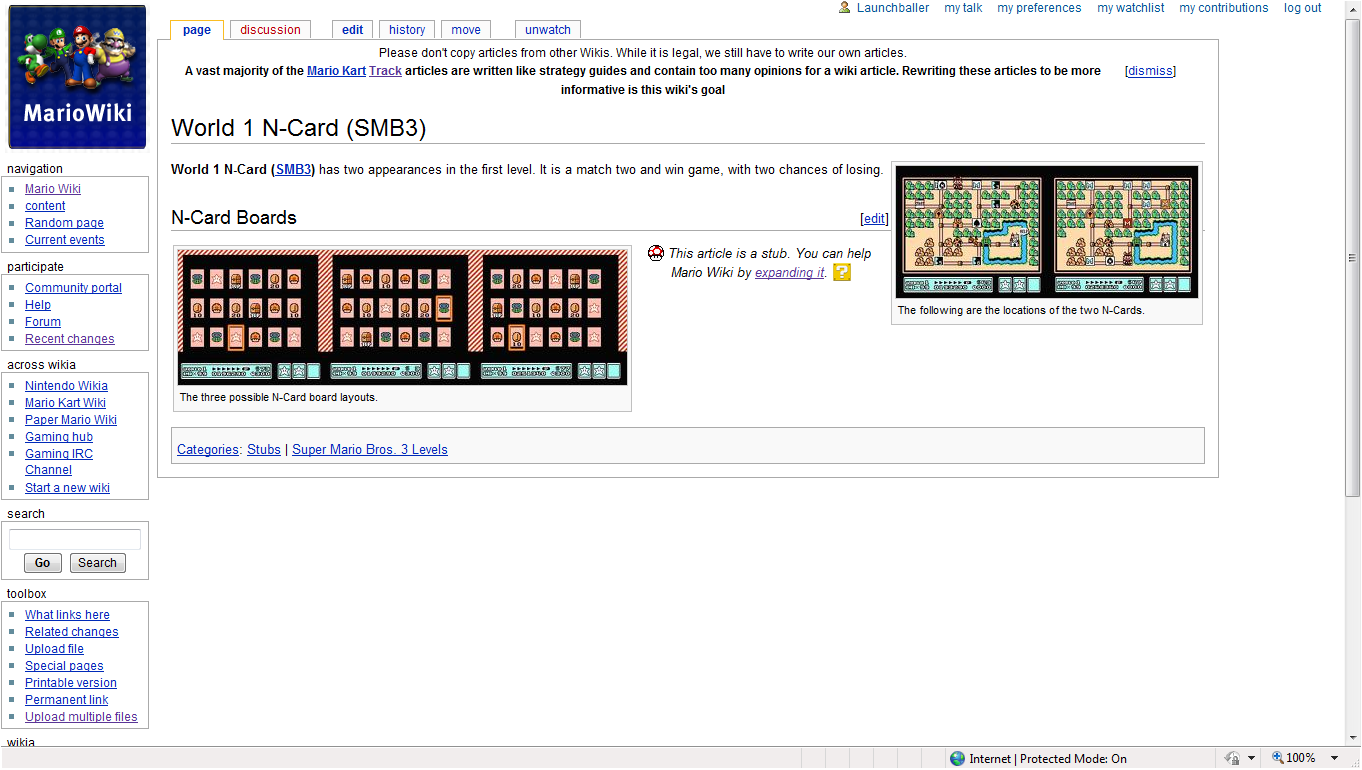The width and height of the screenshot is (1362, 770).
Task: Open content link in navigation
Action: 45,206
